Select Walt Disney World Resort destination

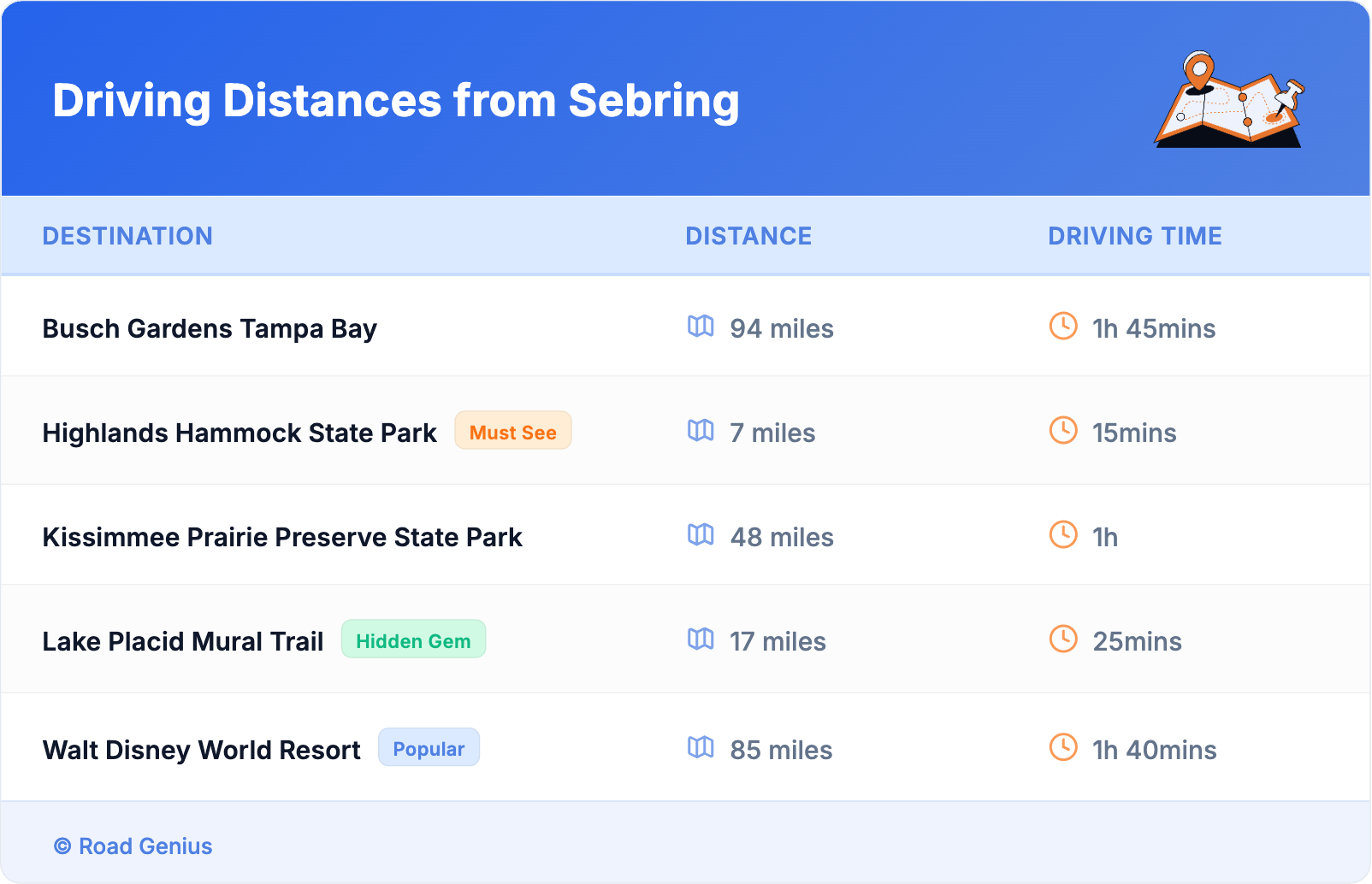coord(202,751)
